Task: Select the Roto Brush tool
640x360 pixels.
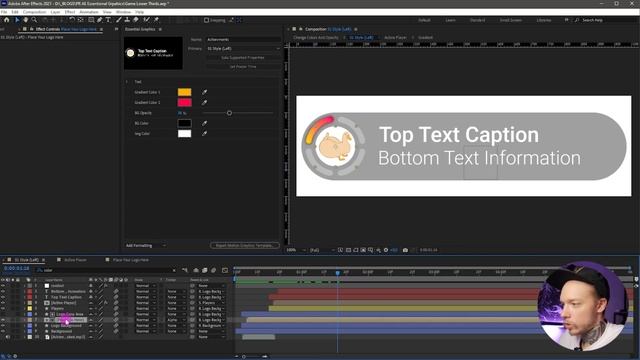Action: point(146,20)
